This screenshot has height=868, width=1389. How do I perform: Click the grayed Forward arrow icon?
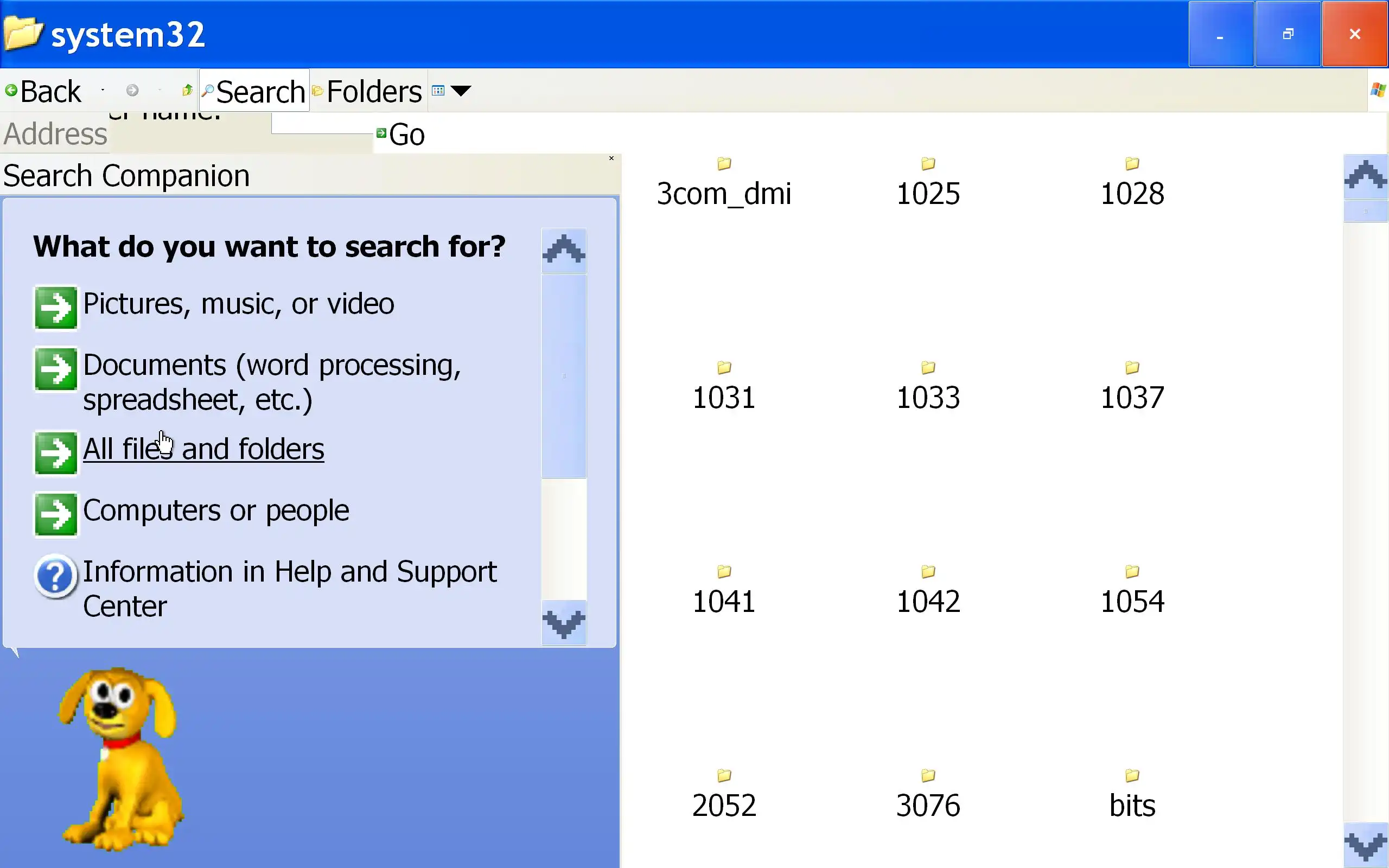(x=132, y=91)
